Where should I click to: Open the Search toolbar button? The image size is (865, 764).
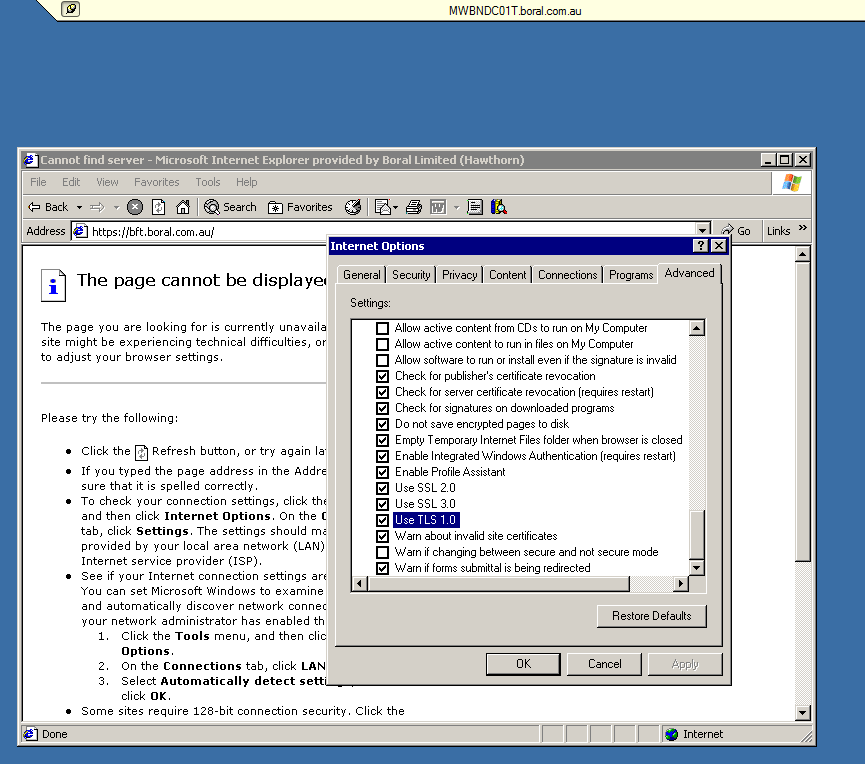[231, 207]
